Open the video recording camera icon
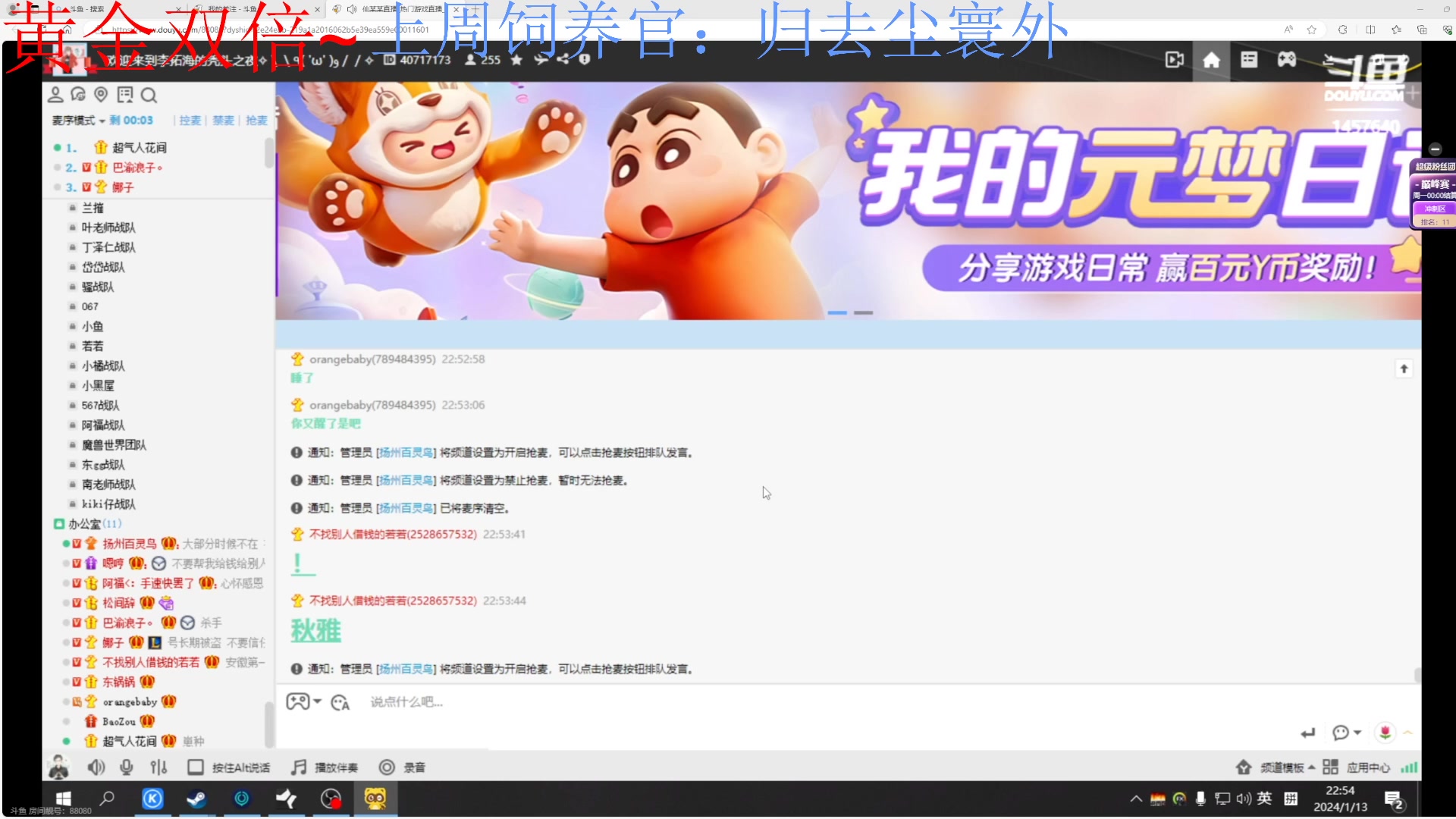 coord(1174,60)
